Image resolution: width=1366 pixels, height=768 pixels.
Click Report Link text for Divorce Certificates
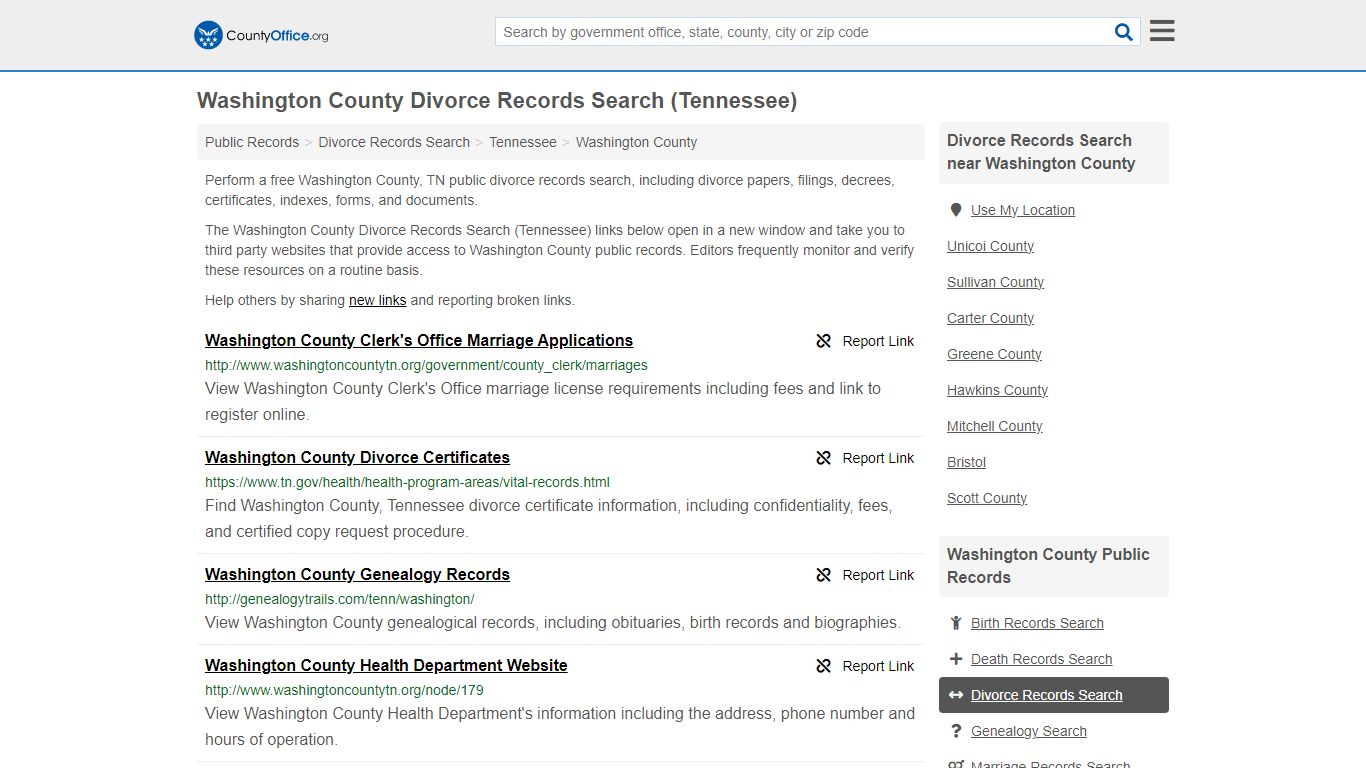[878, 458]
